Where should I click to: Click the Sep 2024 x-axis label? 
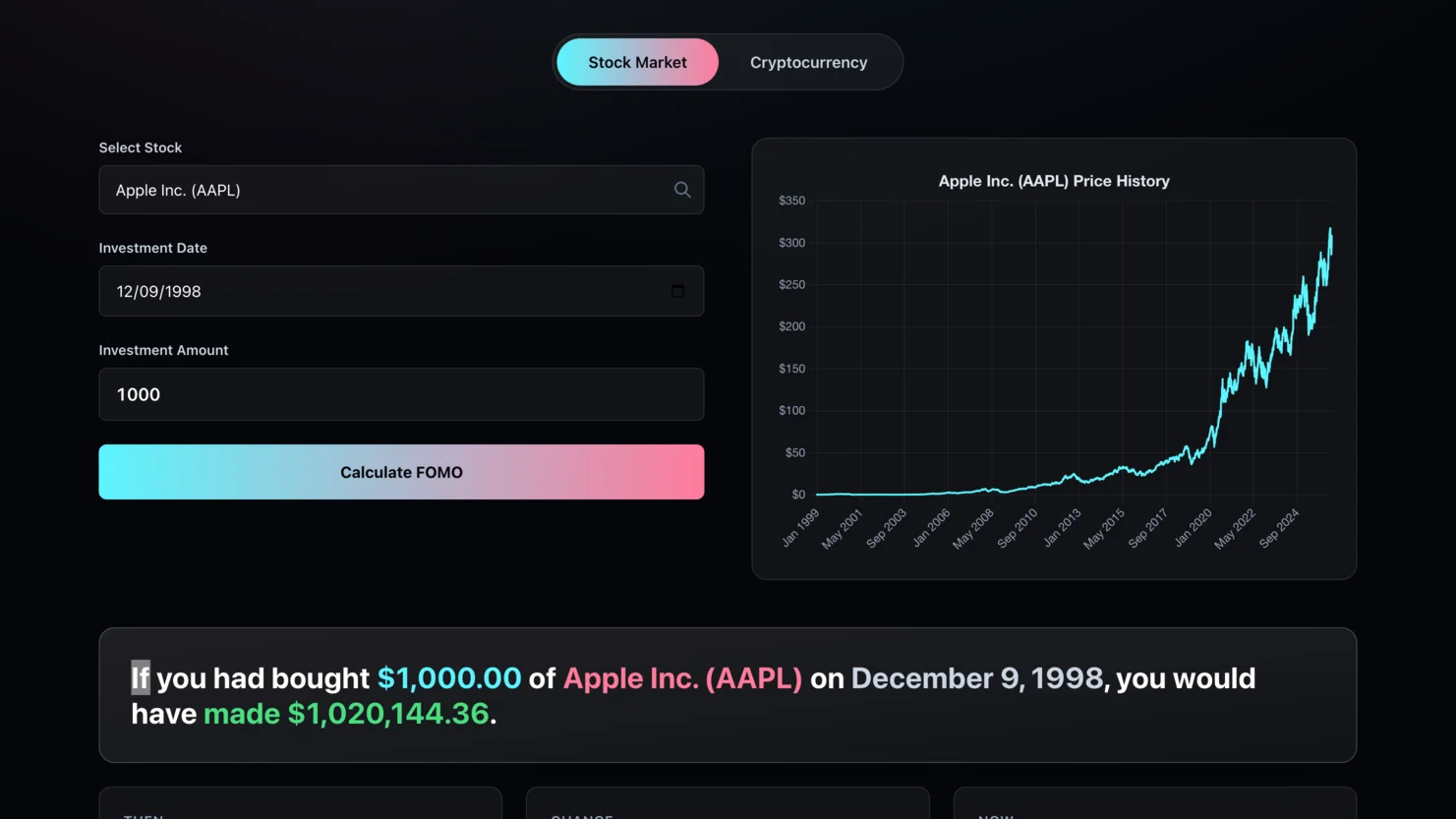tap(1279, 529)
